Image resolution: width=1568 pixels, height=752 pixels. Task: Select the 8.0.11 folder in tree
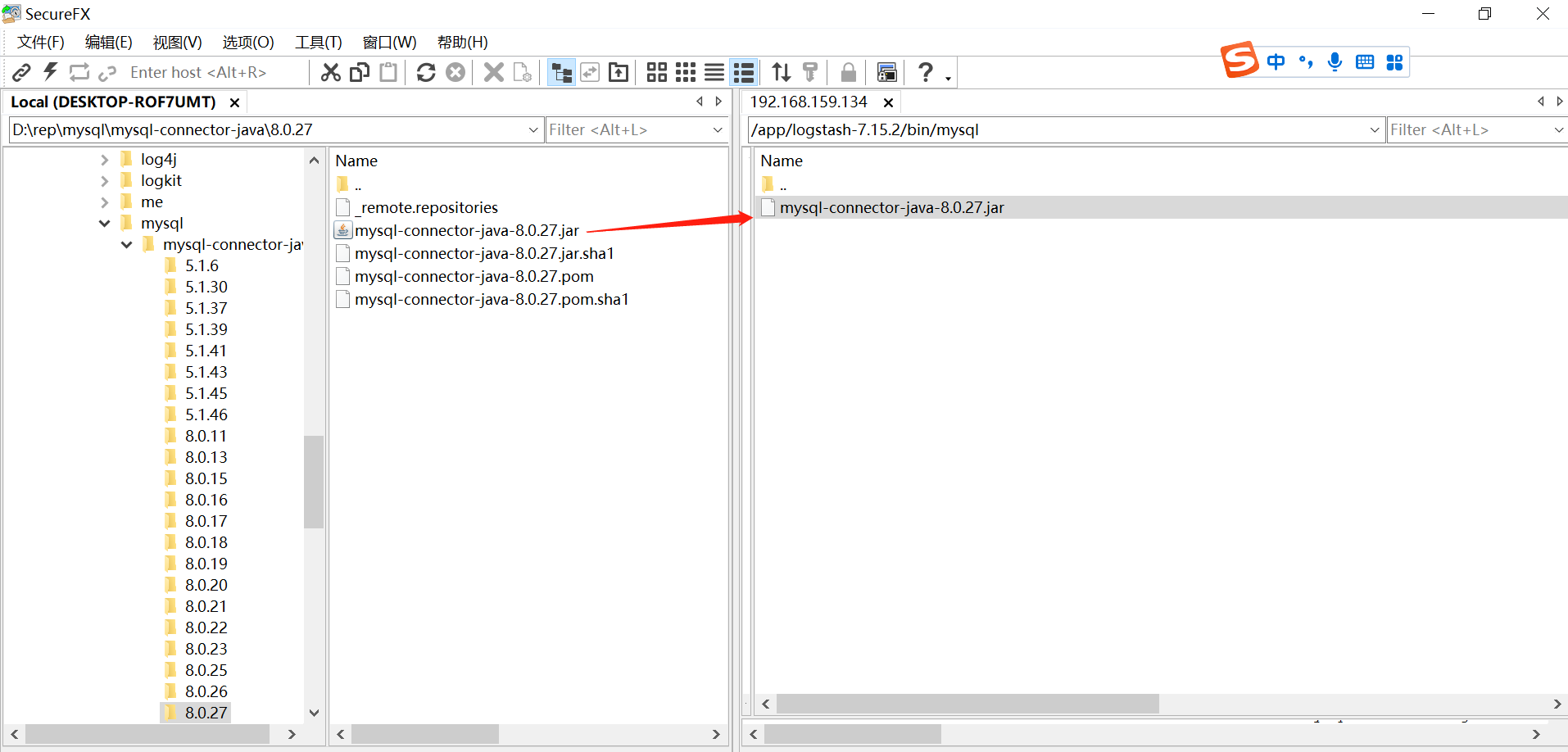click(206, 437)
